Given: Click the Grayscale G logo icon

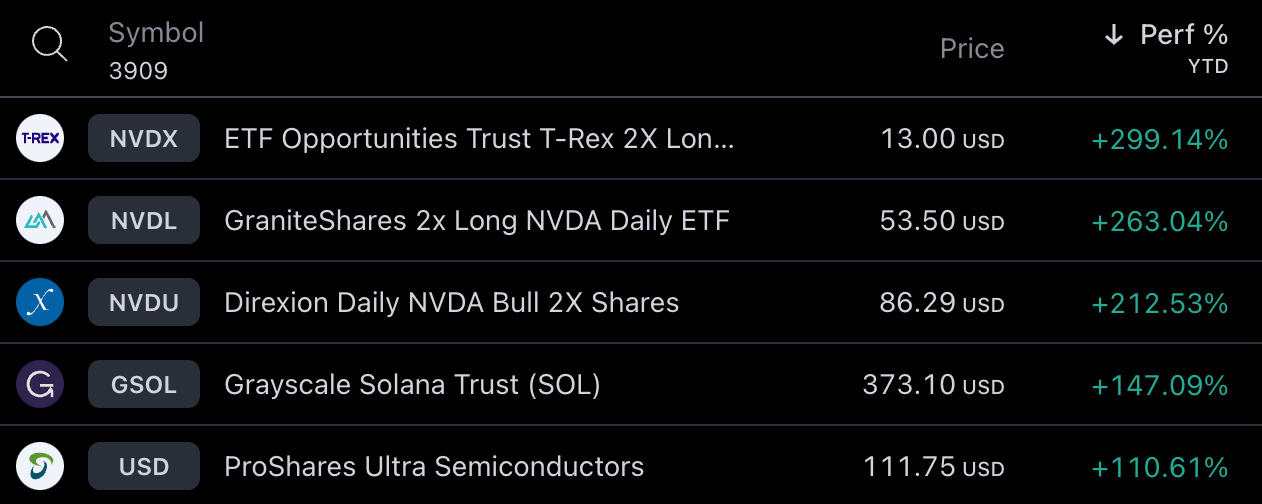Looking at the screenshot, I should pos(41,384).
